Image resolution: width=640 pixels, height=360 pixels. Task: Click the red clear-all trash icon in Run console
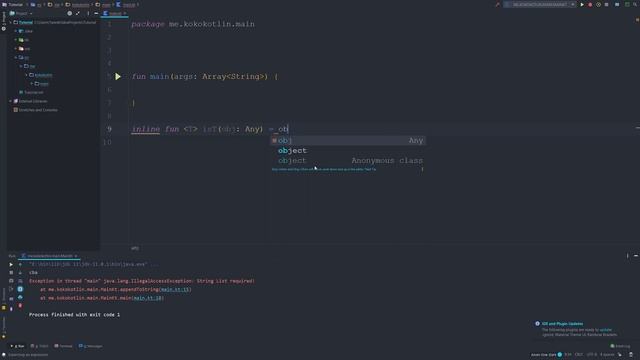pyautogui.click(x=20, y=305)
